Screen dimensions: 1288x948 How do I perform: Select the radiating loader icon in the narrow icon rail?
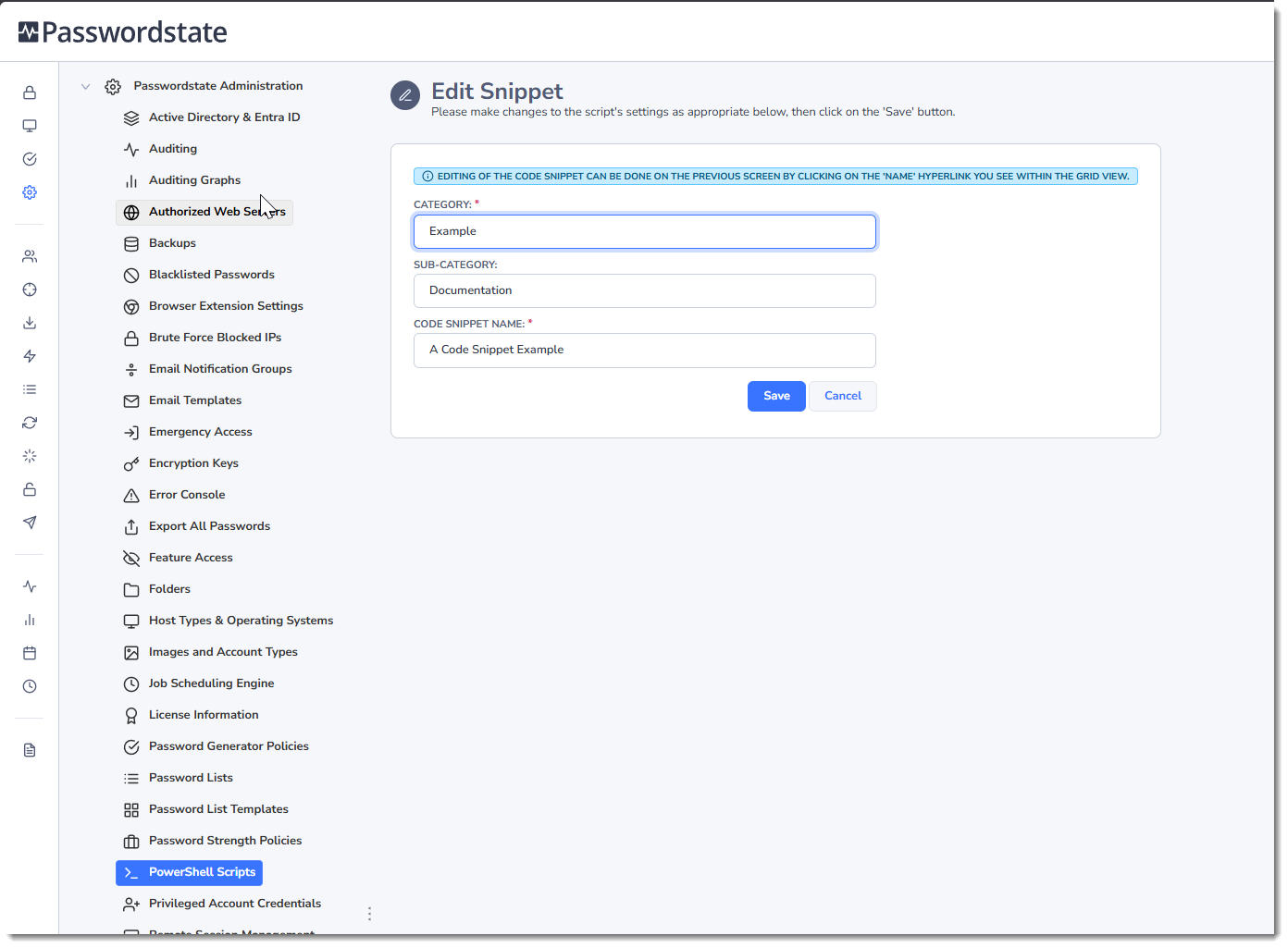tap(30, 456)
